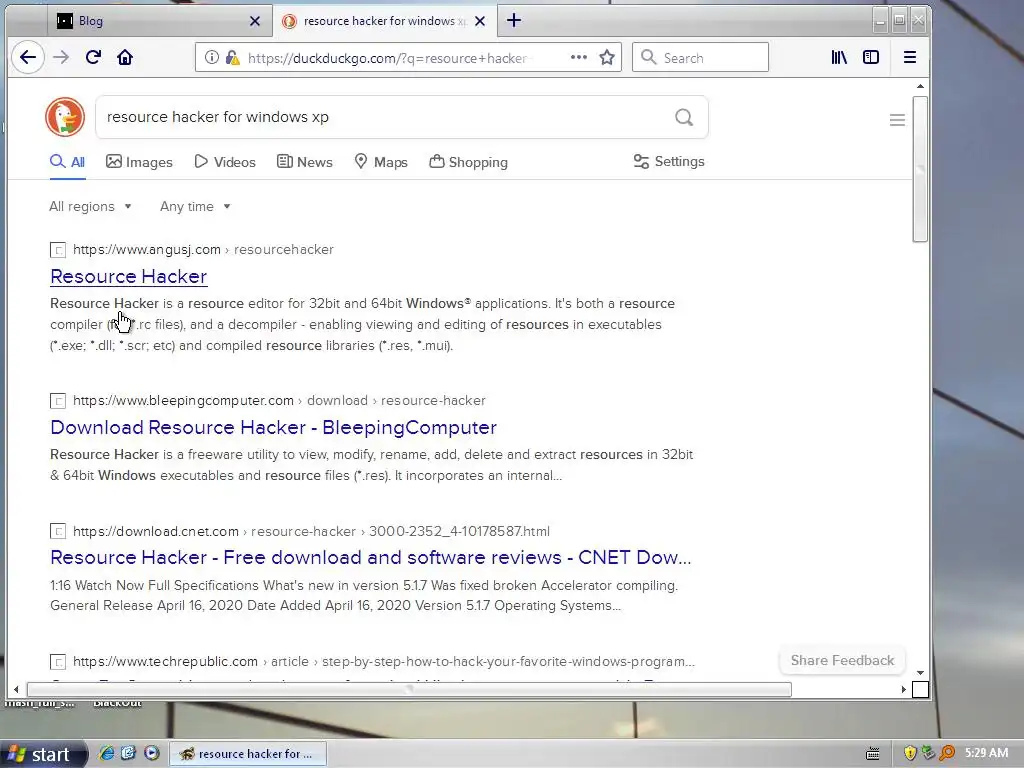Image resolution: width=1024 pixels, height=768 pixels.
Task: Click the horizontal scroll right arrow
Action: 904,689
